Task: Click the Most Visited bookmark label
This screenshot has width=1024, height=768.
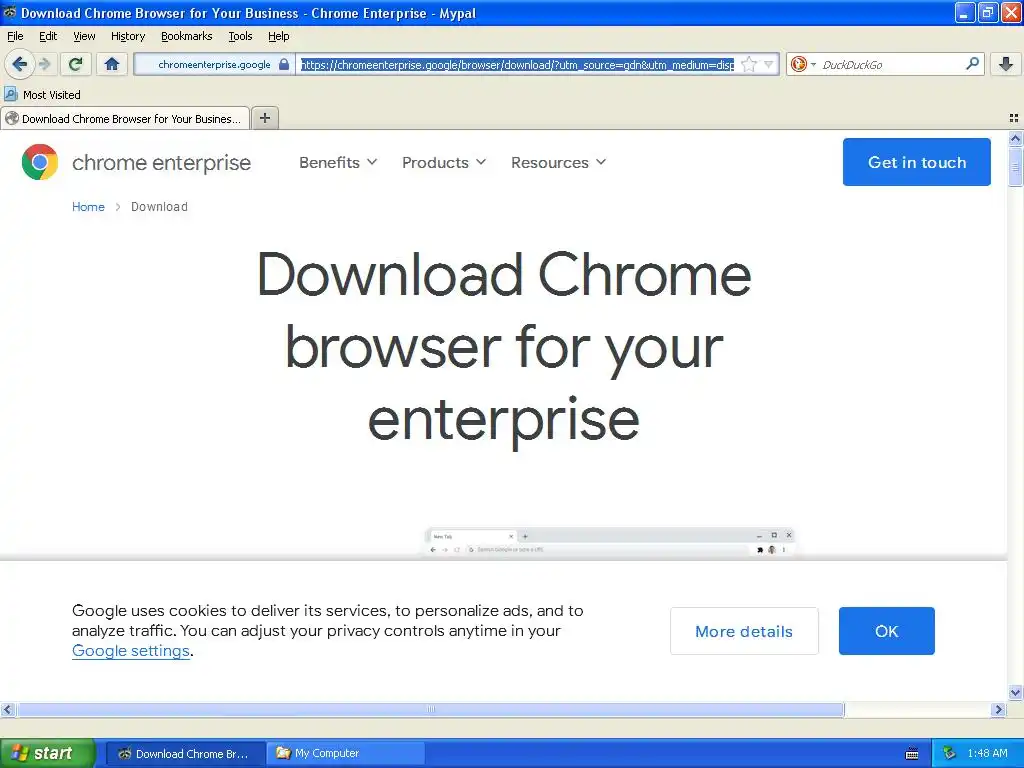Action: click(52, 95)
